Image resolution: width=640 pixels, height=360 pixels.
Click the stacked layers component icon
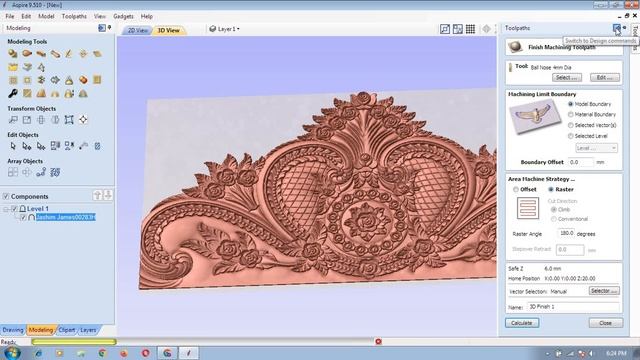27,67
